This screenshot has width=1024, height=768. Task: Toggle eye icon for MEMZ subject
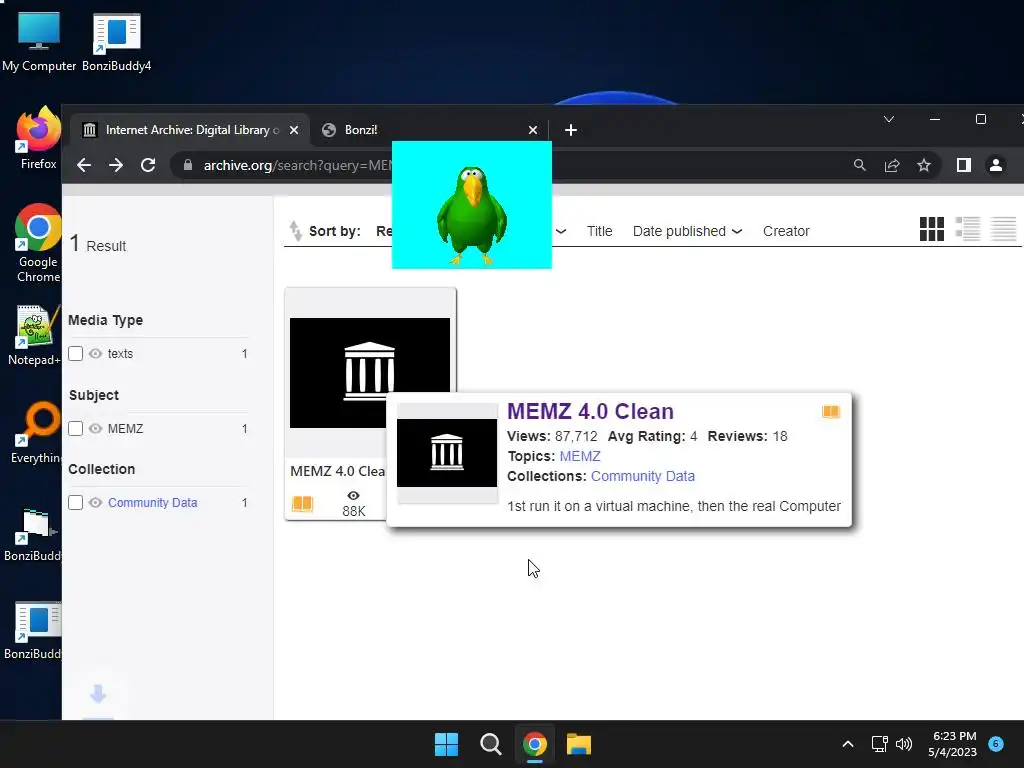[x=95, y=428]
